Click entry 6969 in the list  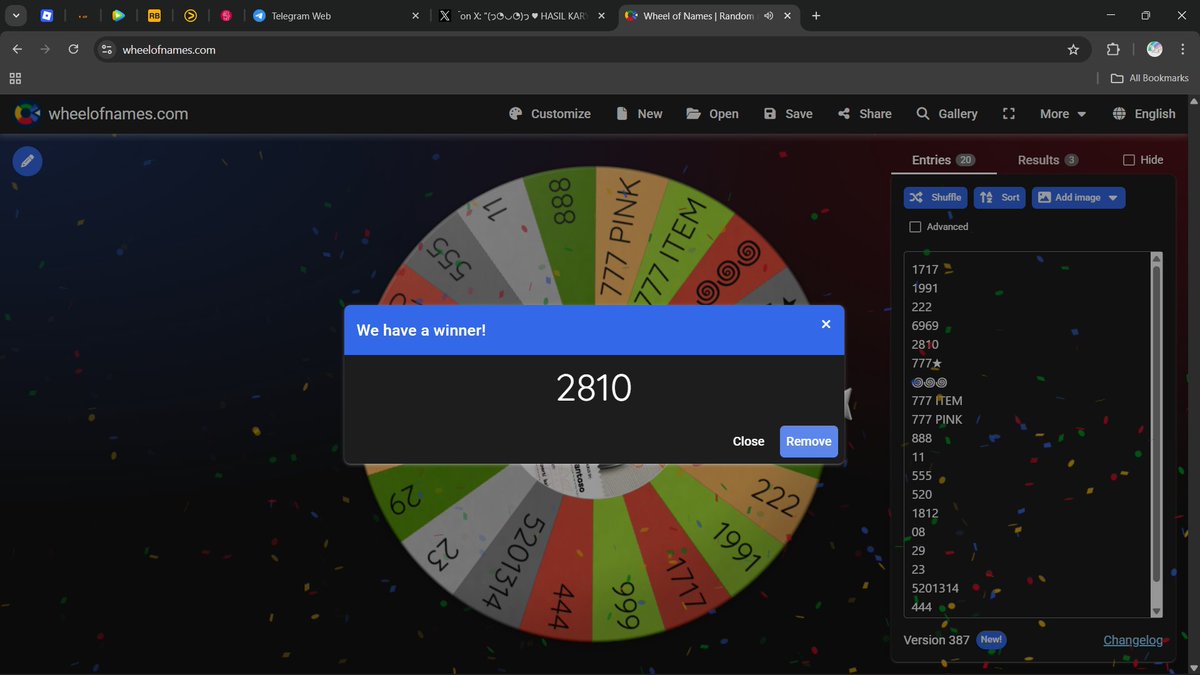tap(925, 325)
